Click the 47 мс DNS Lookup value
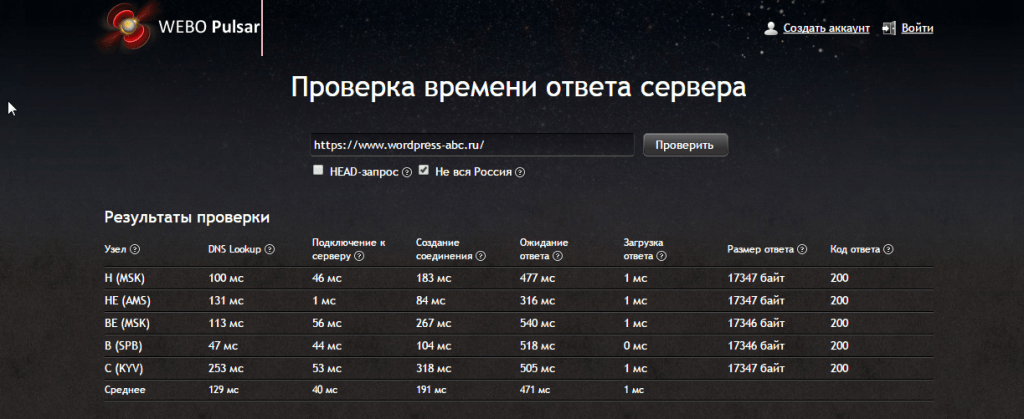1024x419 pixels. coord(223,345)
